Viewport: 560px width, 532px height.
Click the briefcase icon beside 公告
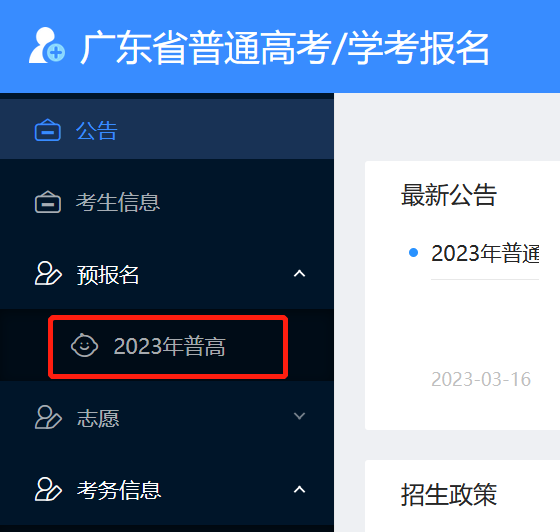(48, 130)
